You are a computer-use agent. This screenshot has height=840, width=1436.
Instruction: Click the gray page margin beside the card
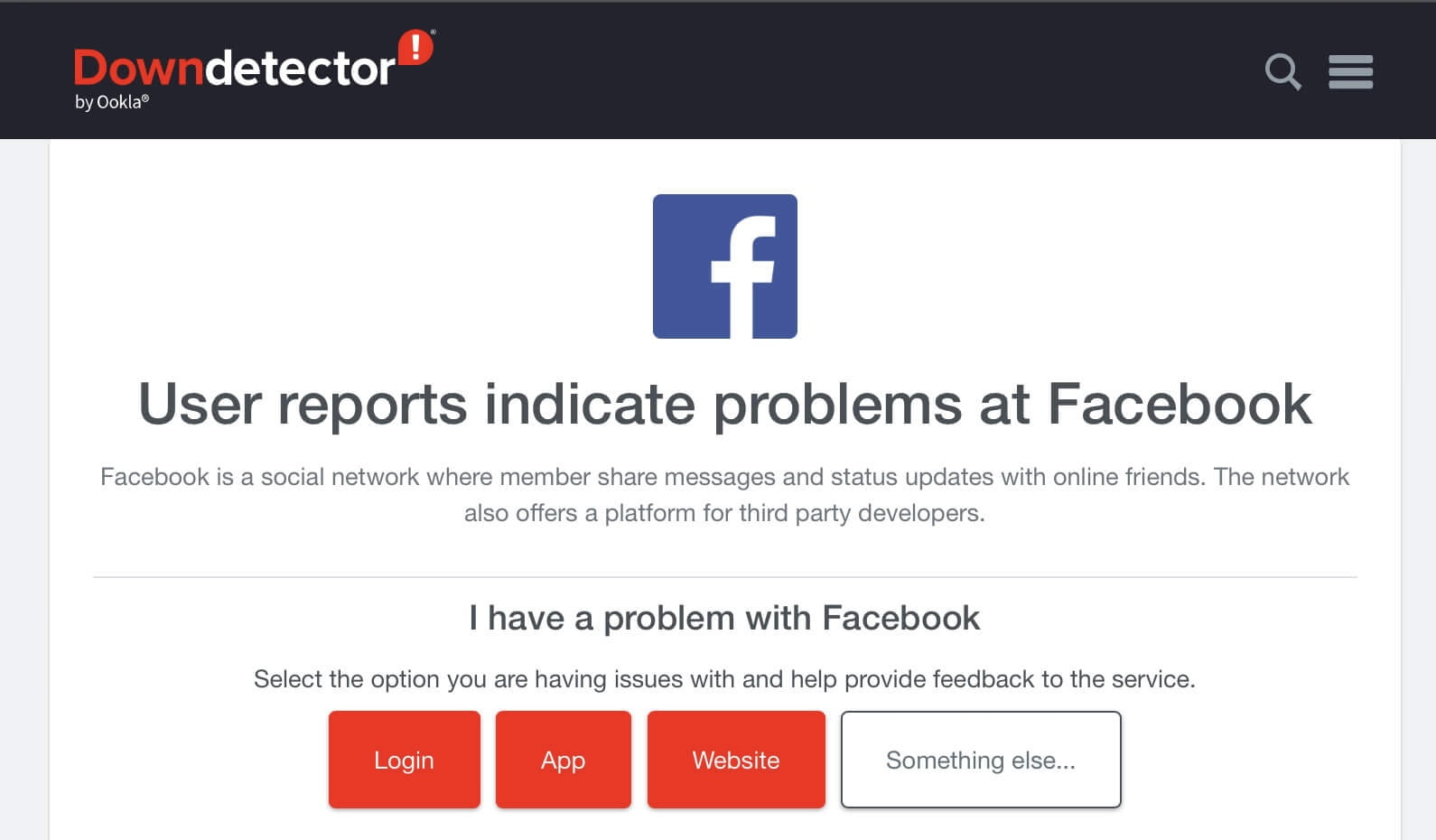click(x=23, y=488)
